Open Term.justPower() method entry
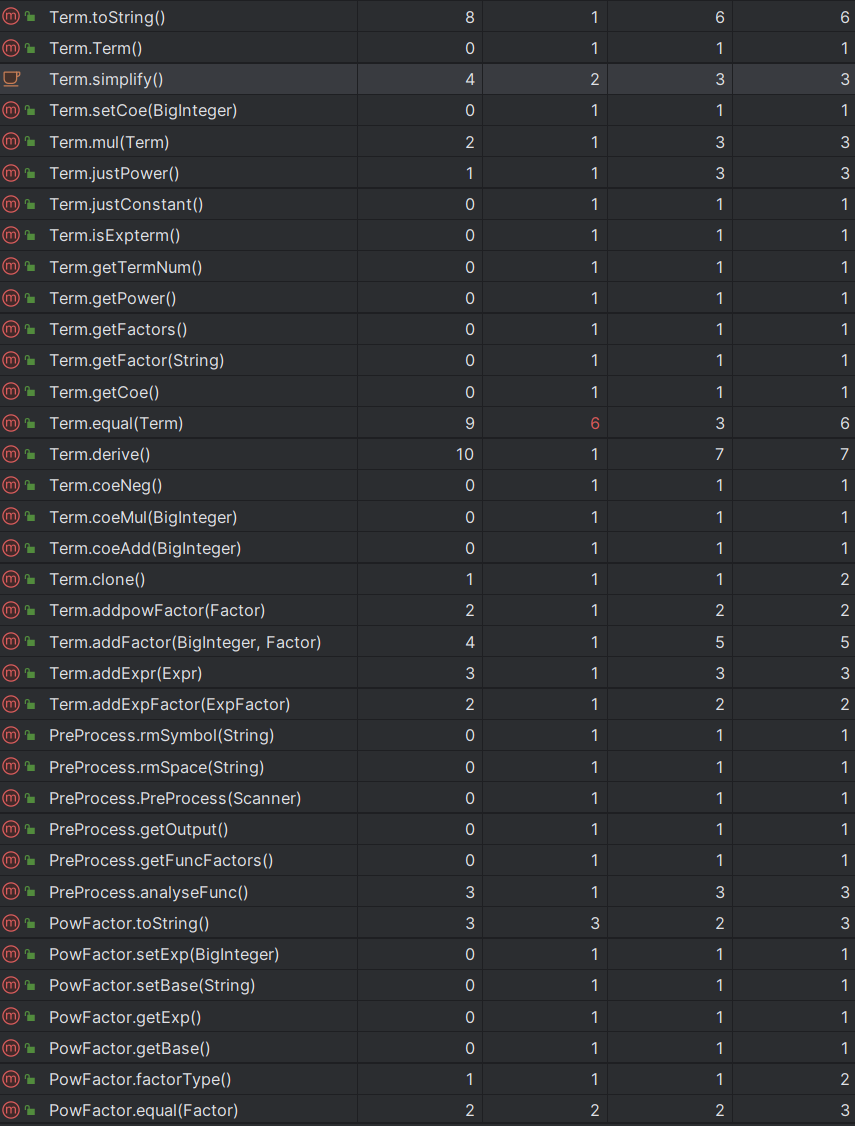Screen dimensions: 855x1126 coord(427,173)
